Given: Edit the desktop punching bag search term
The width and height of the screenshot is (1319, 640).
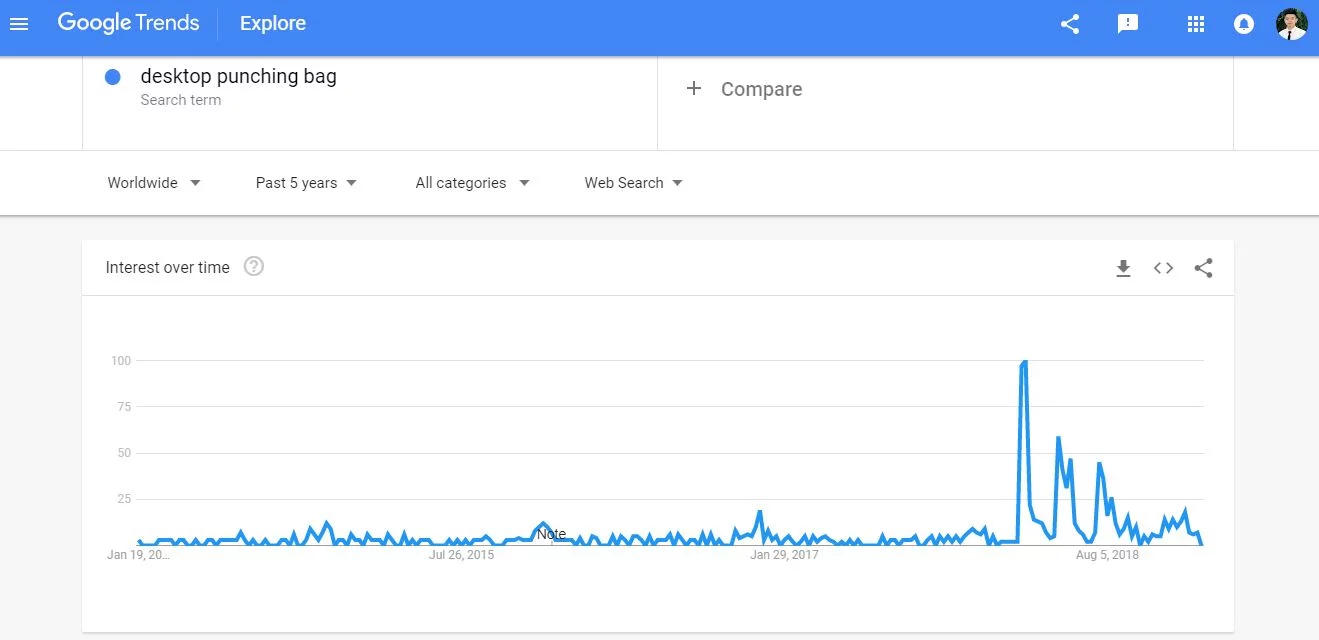Looking at the screenshot, I should pyautogui.click(x=238, y=77).
